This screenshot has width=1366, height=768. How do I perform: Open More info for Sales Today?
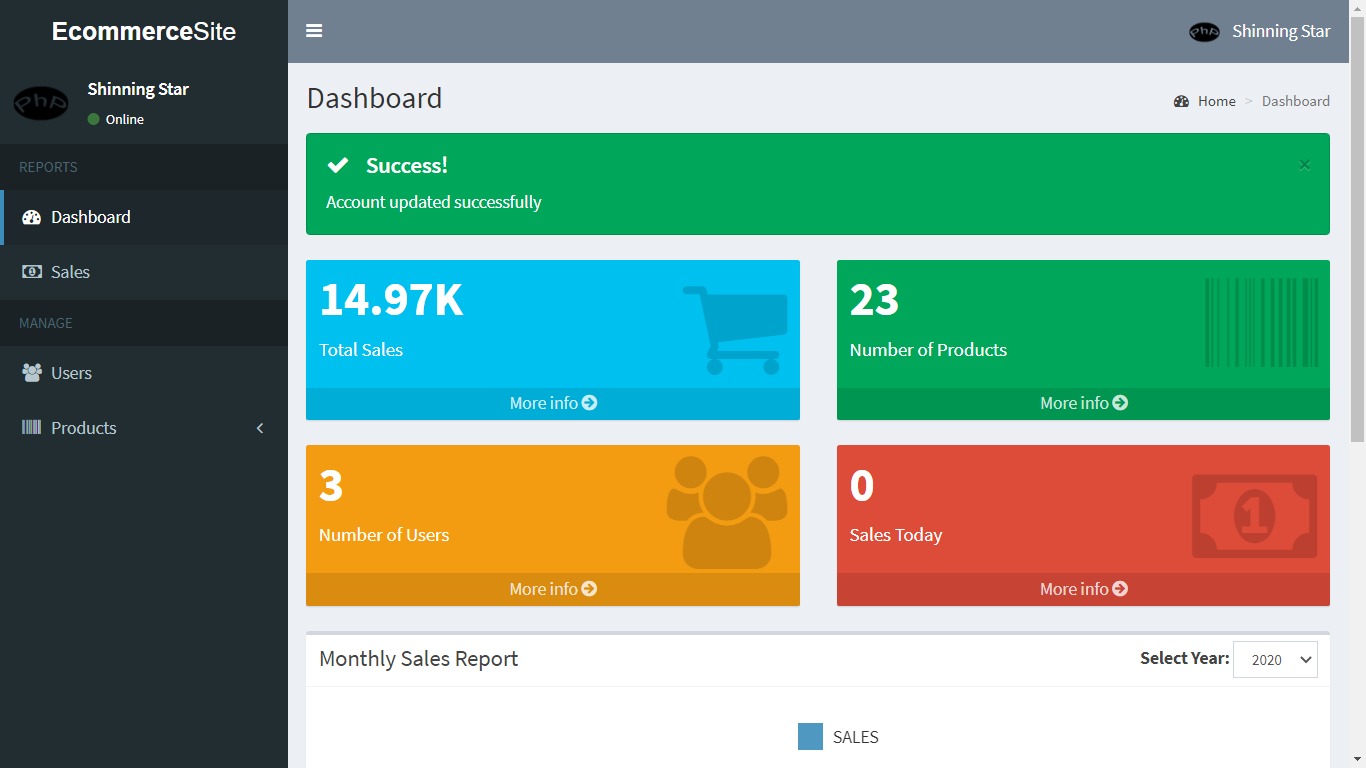pos(1083,589)
